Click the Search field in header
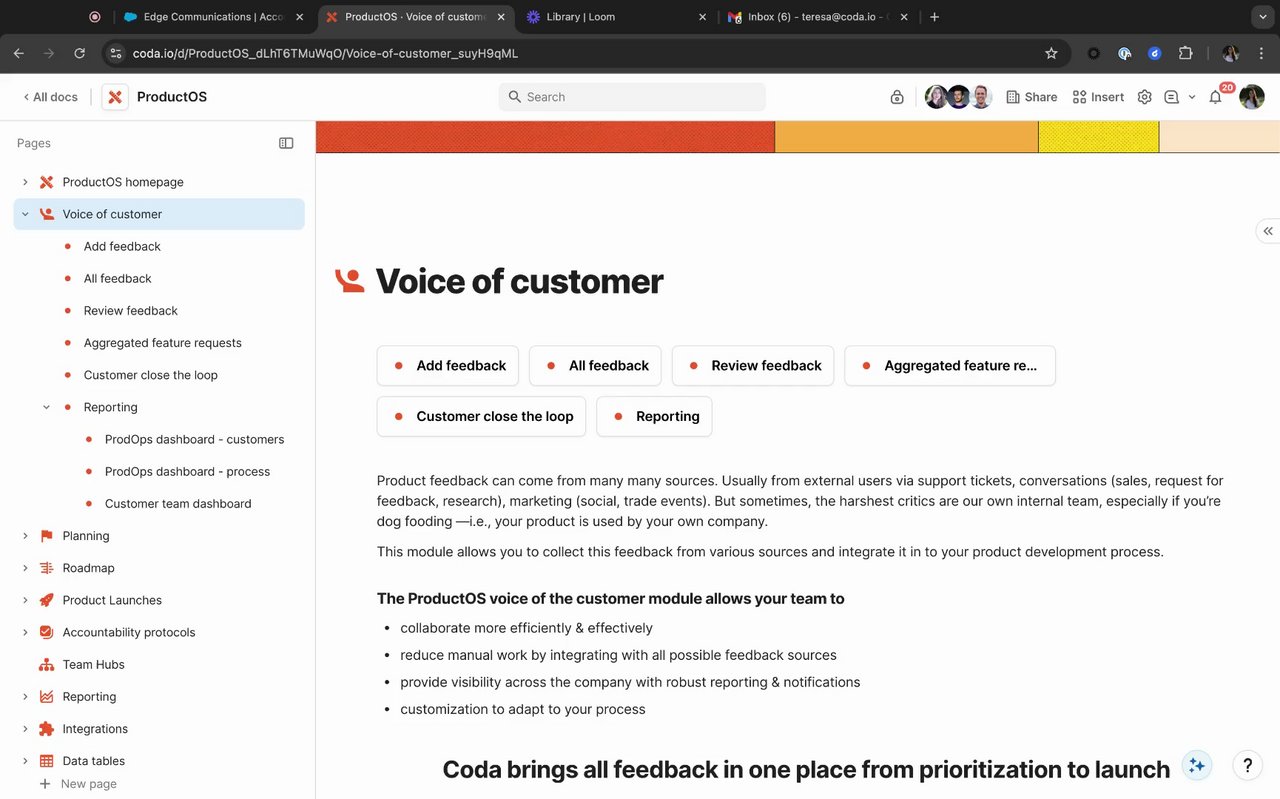 (632, 97)
